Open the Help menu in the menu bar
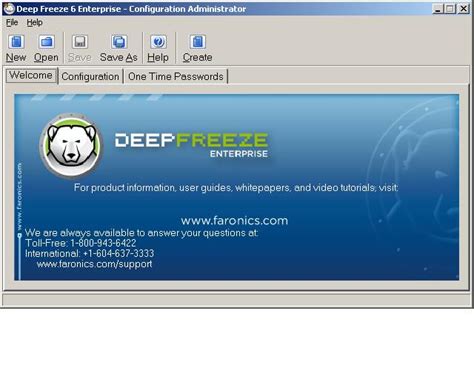The width and height of the screenshot is (474, 379). tap(34, 23)
